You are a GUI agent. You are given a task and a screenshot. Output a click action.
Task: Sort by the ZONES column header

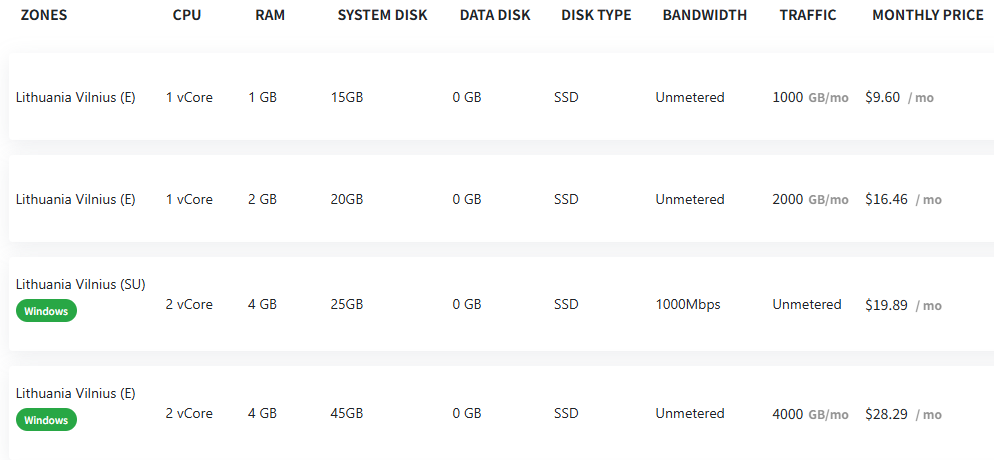pyautogui.click(x=44, y=15)
